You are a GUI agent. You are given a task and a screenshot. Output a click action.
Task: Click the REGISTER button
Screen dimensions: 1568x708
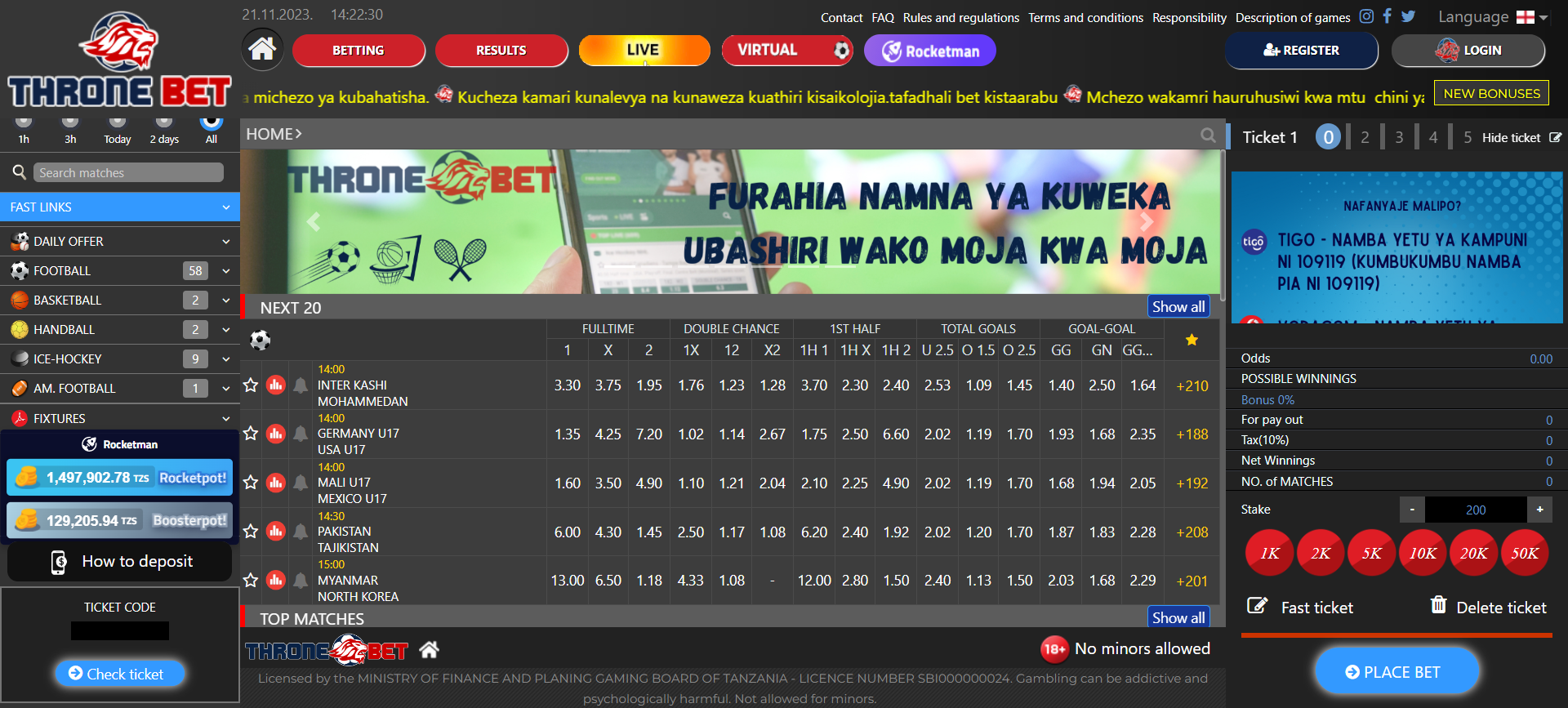click(x=1301, y=51)
